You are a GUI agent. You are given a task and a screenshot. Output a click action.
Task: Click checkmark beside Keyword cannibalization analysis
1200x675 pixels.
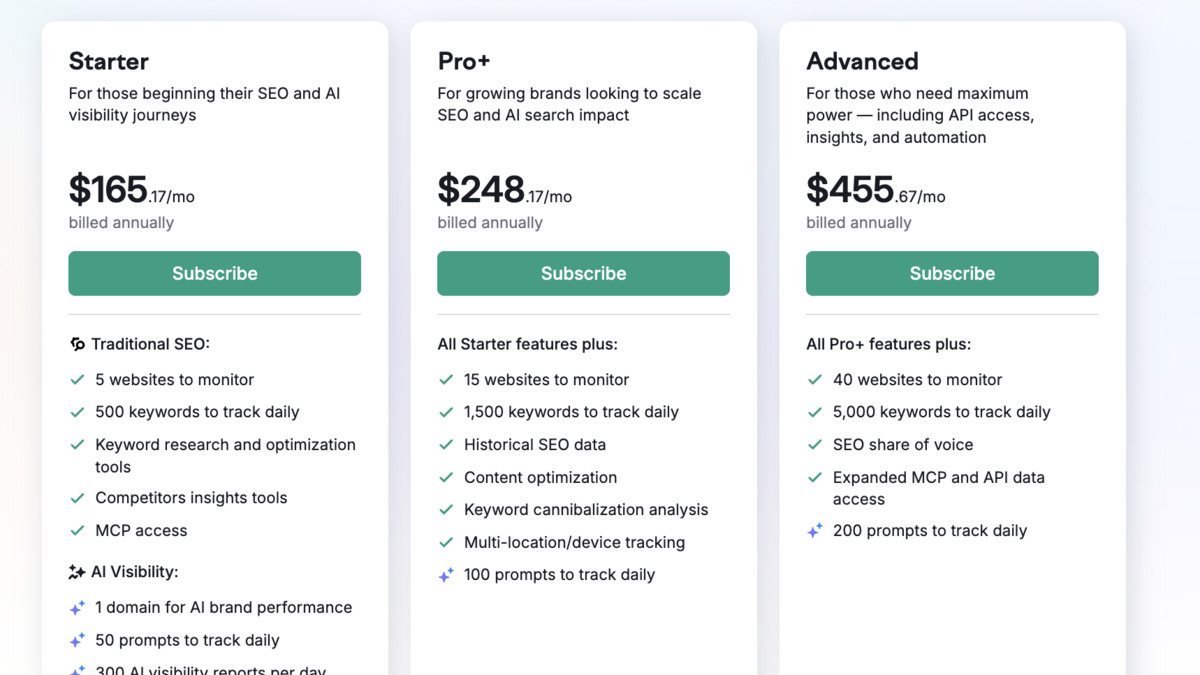[x=446, y=510]
